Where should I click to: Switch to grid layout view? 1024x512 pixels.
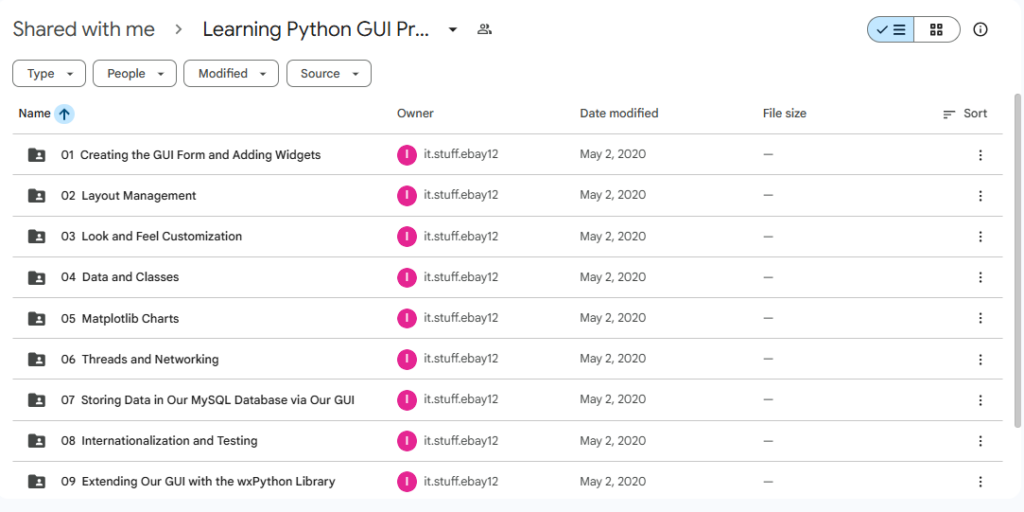[936, 30]
